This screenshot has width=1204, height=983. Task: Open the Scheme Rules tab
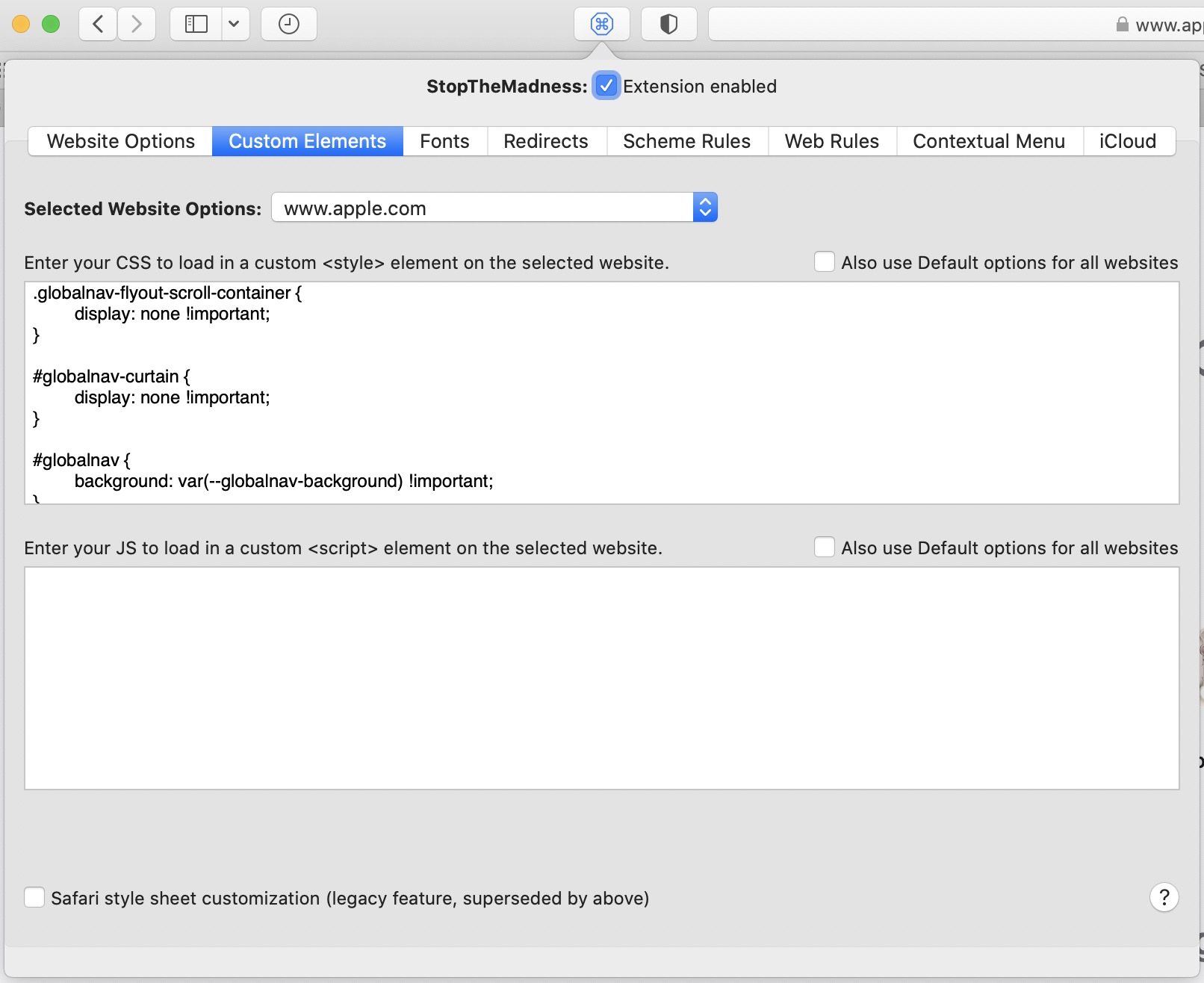click(687, 141)
